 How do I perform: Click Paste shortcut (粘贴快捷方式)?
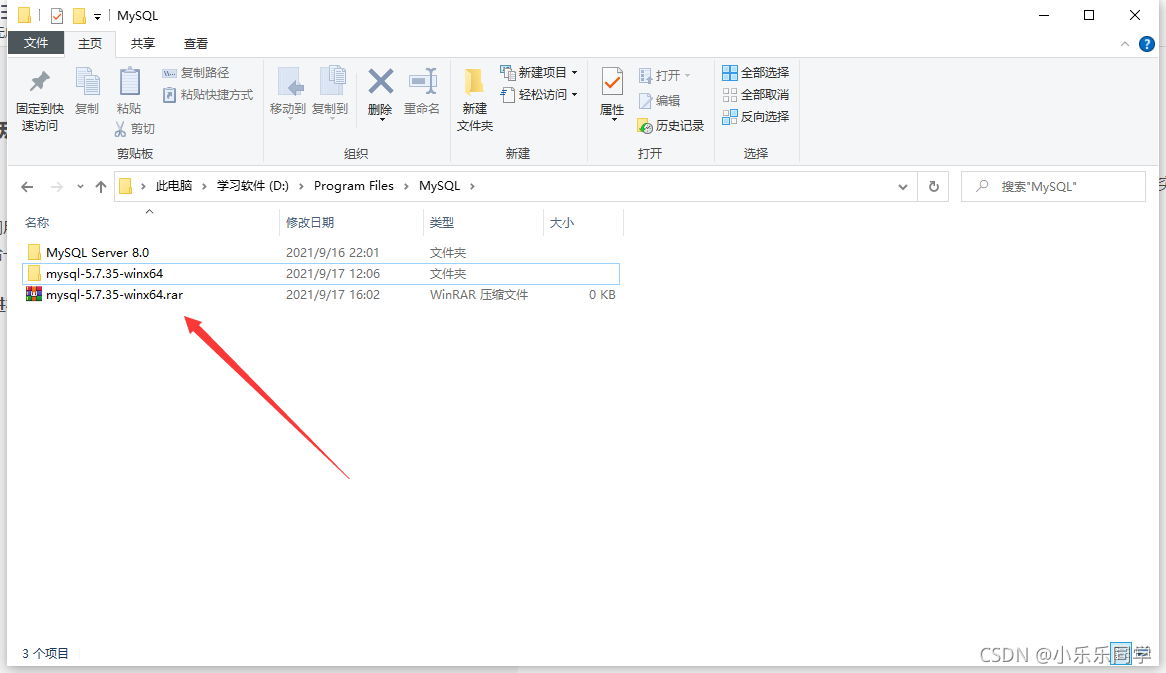point(207,95)
